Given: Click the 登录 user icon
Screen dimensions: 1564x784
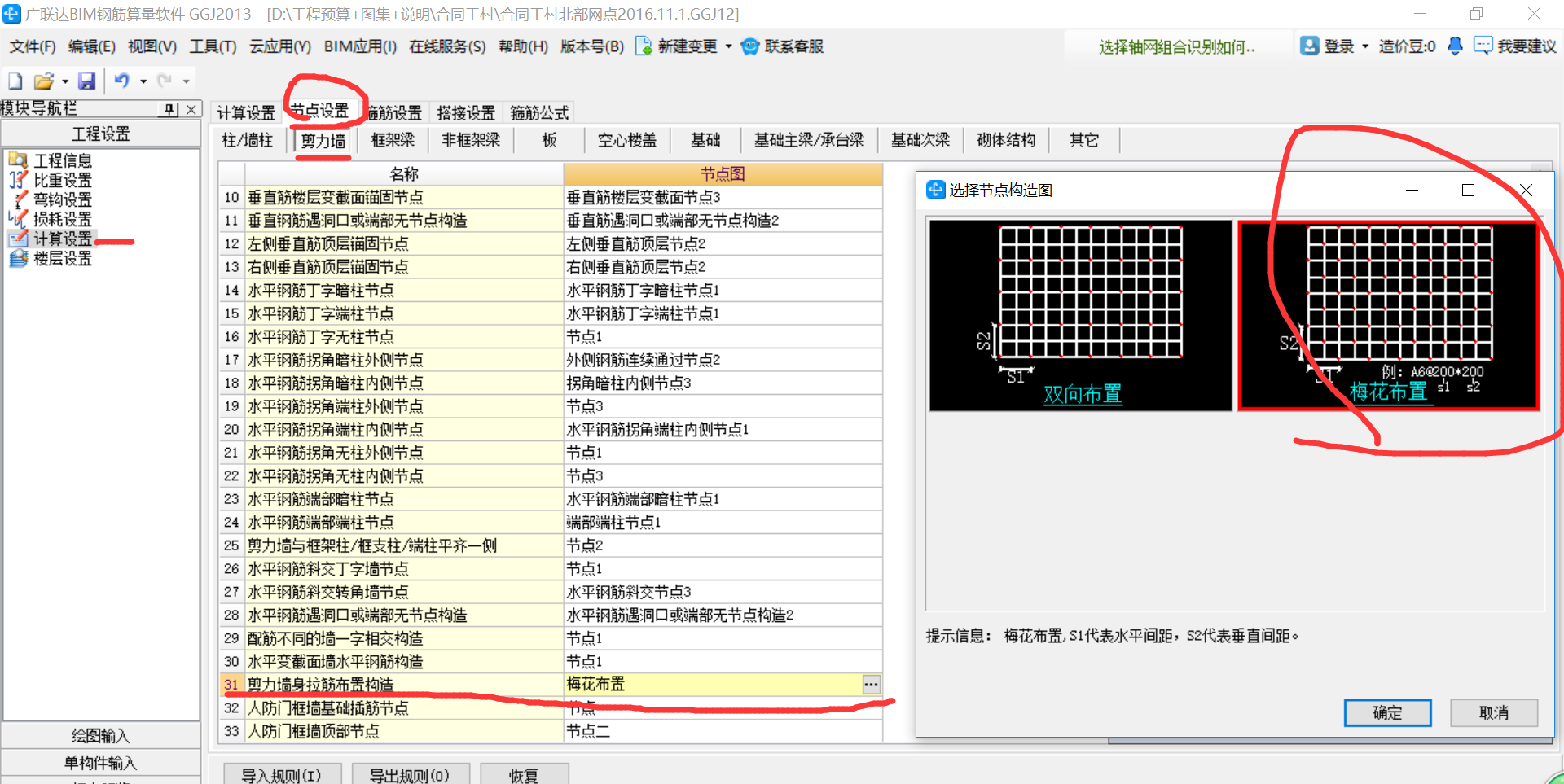Looking at the screenshot, I should coord(1309,46).
